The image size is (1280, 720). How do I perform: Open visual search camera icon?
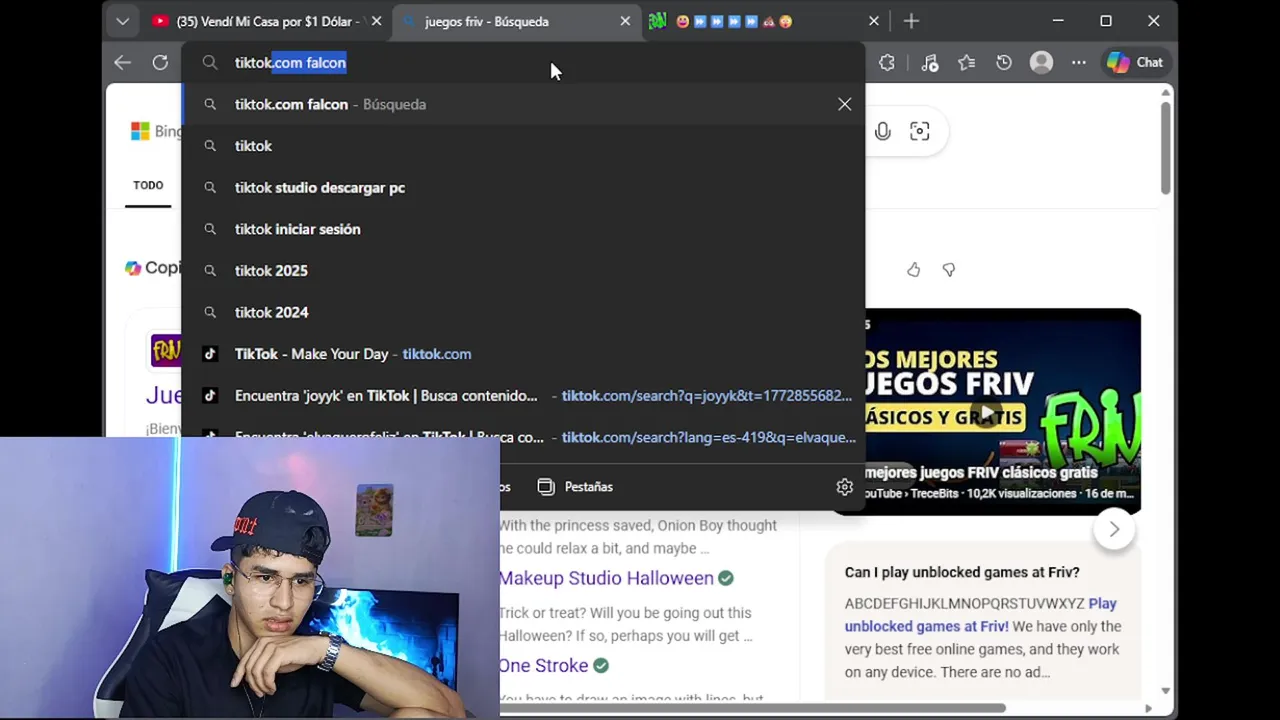pyautogui.click(x=920, y=131)
